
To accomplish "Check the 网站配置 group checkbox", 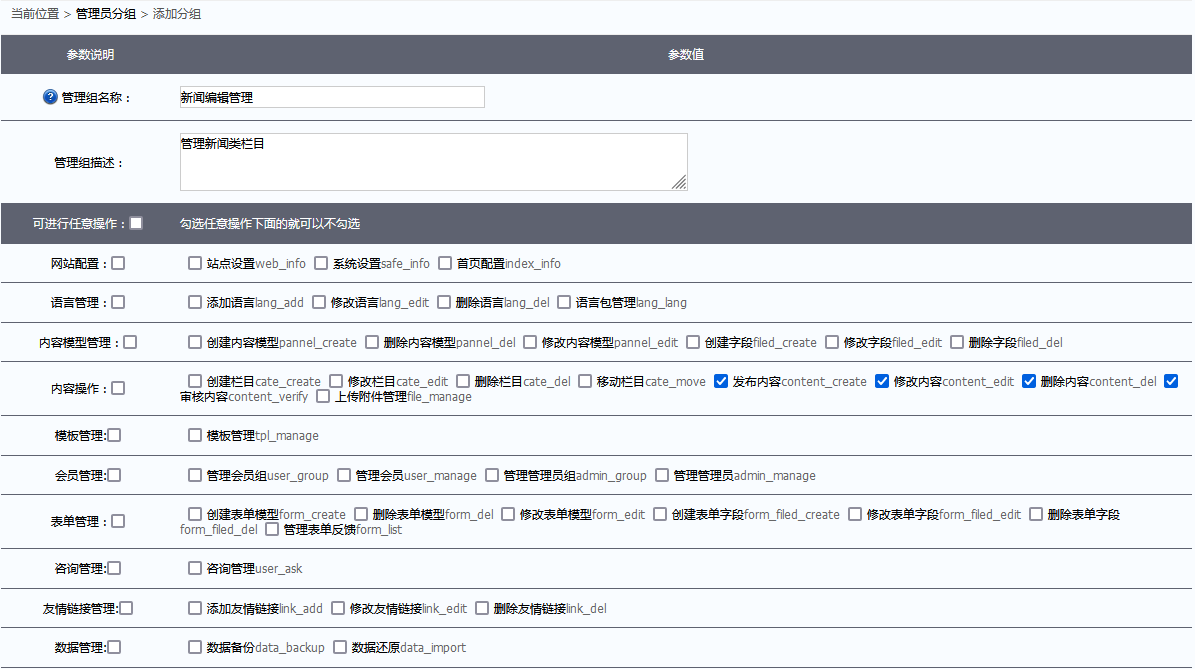I will [118, 263].
